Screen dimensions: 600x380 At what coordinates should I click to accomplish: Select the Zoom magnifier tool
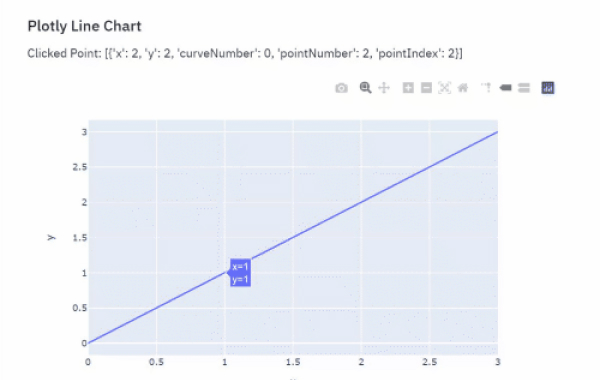pos(365,88)
